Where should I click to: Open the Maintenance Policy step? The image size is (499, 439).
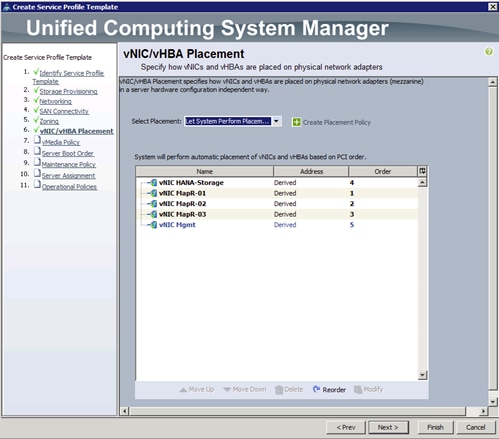click(69, 164)
